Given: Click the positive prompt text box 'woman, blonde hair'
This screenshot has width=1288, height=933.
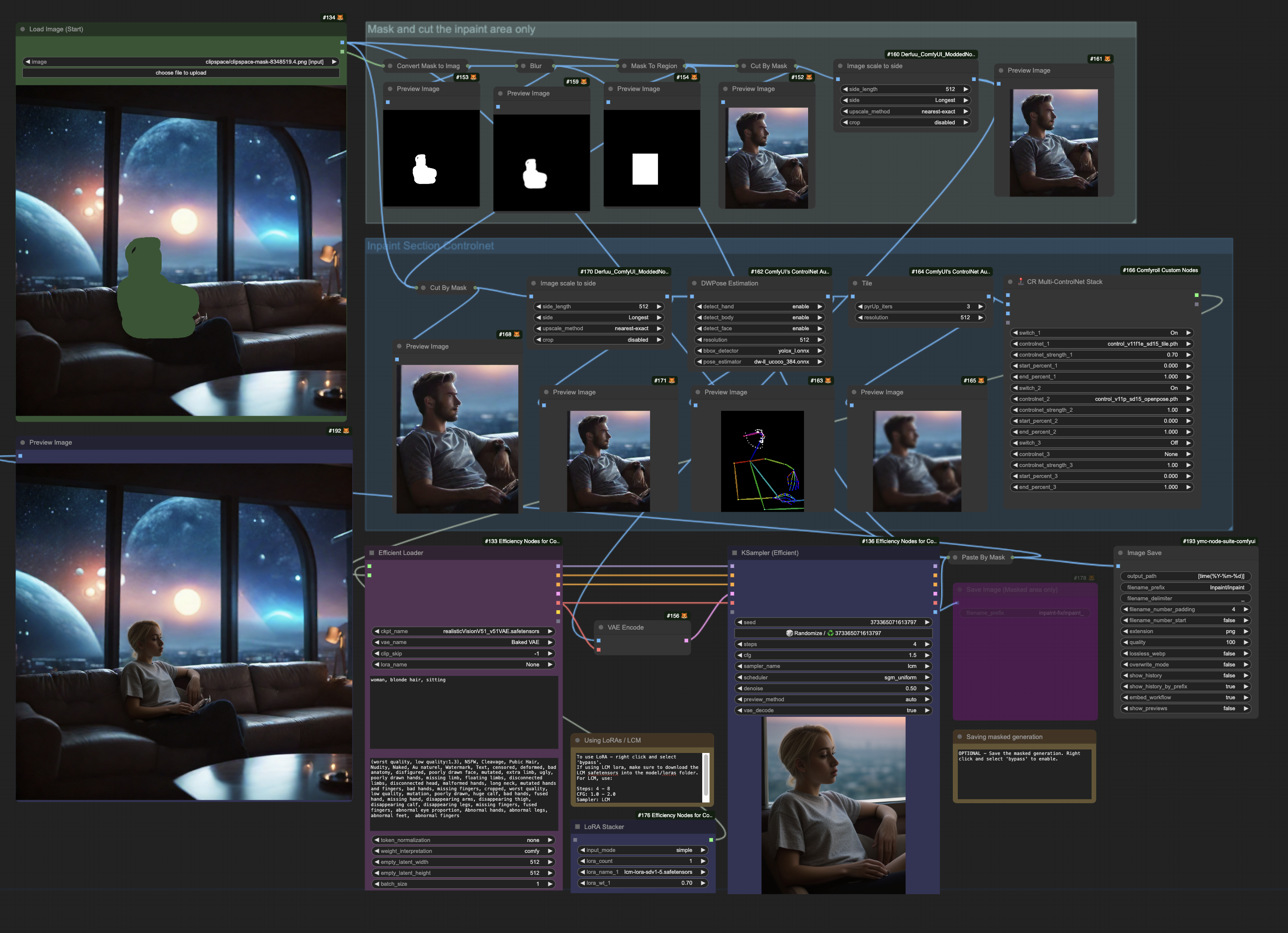Looking at the screenshot, I should (463, 710).
